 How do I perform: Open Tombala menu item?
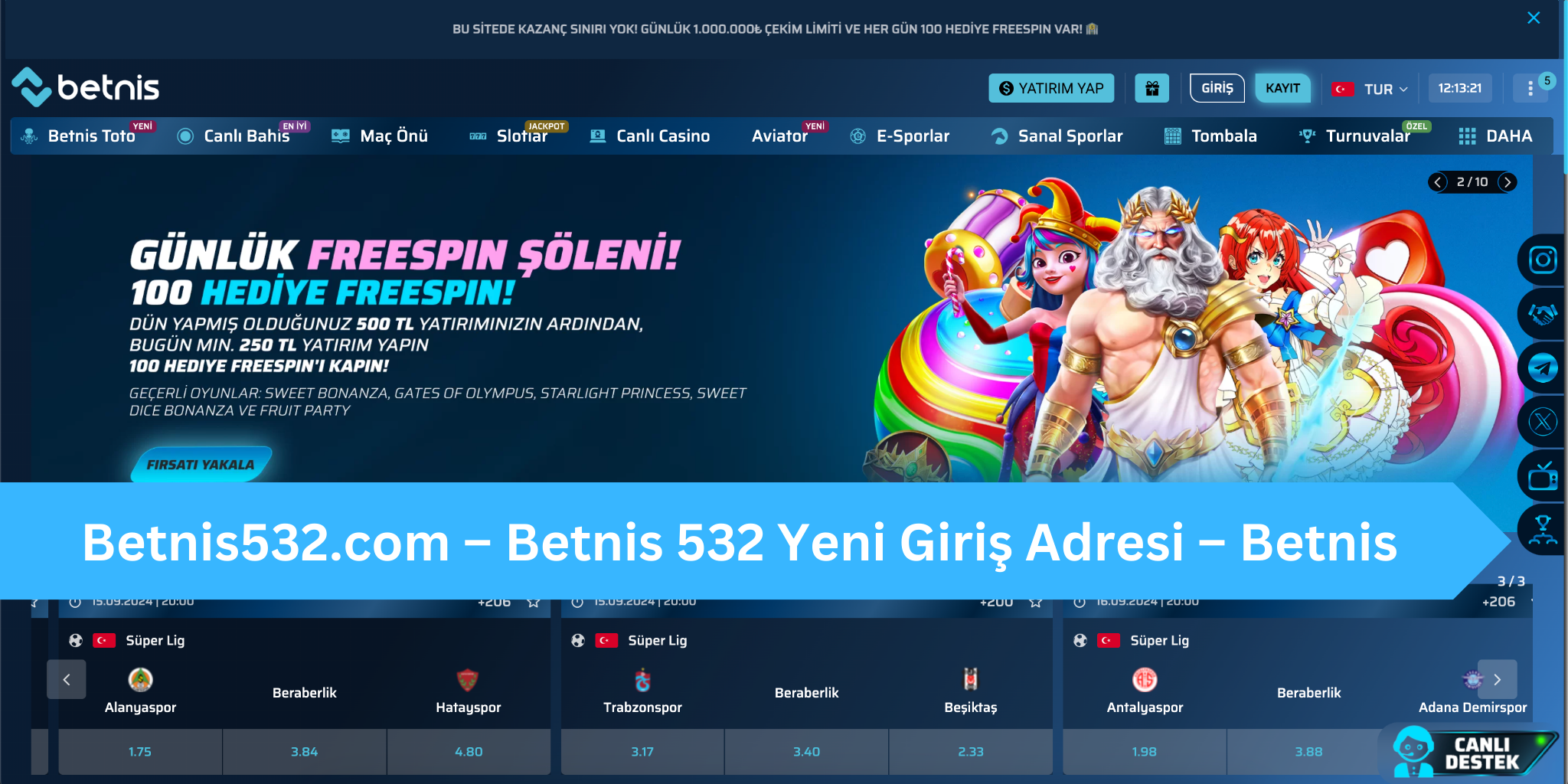1211,136
